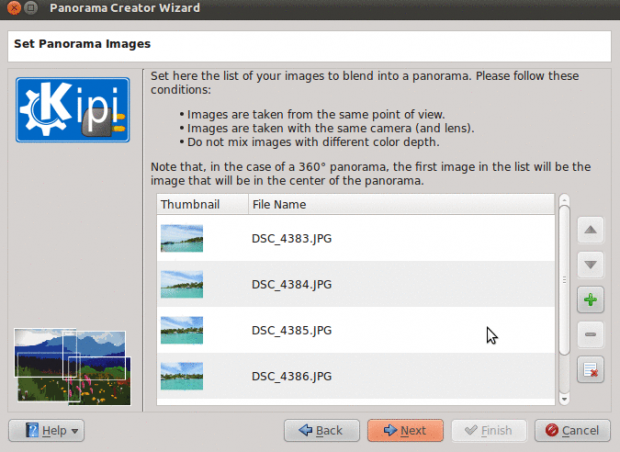
Task: Click the scrollbar down arrow of list
Action: coord(564,398)
